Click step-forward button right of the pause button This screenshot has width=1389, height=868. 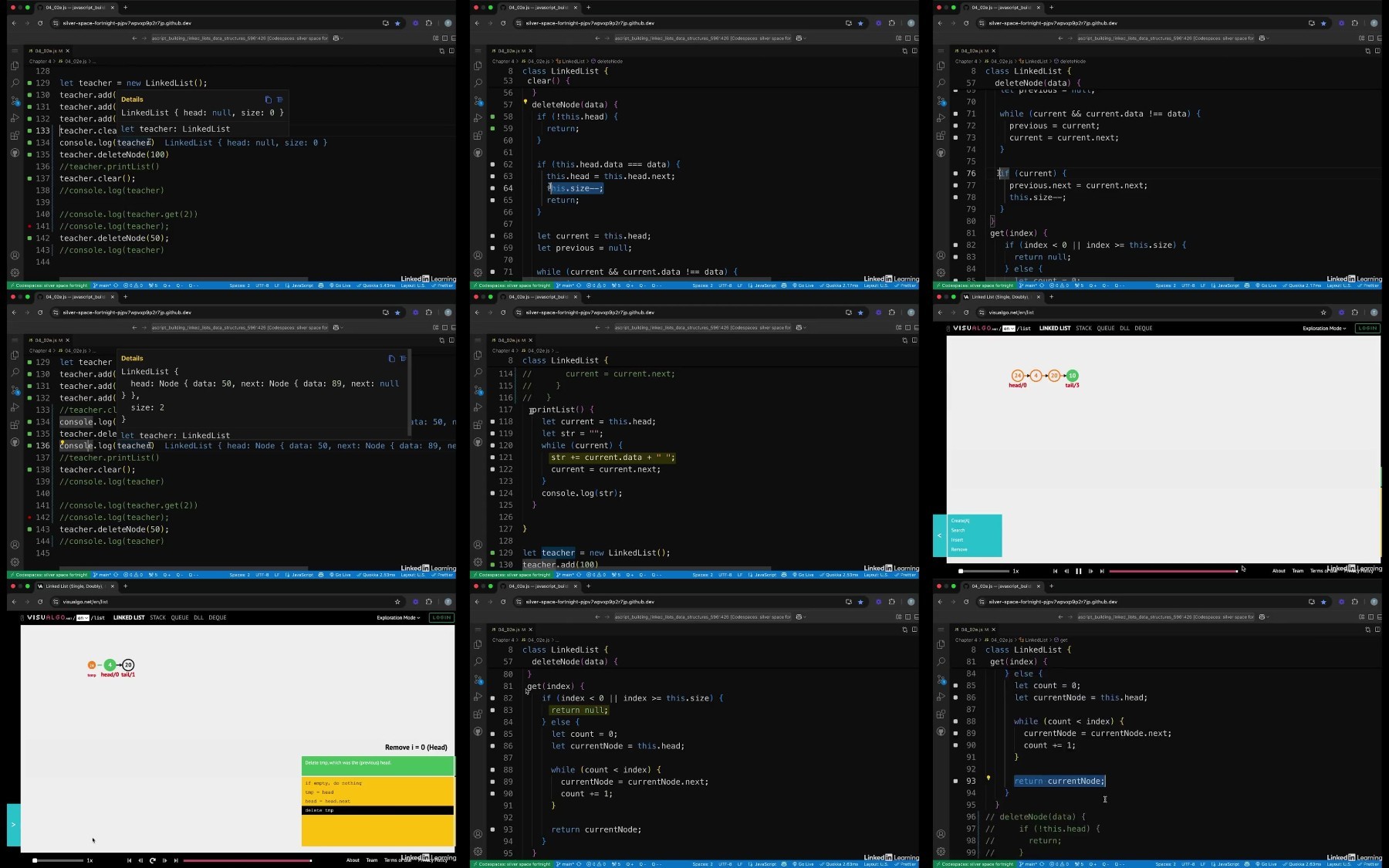coord(1090,571)
